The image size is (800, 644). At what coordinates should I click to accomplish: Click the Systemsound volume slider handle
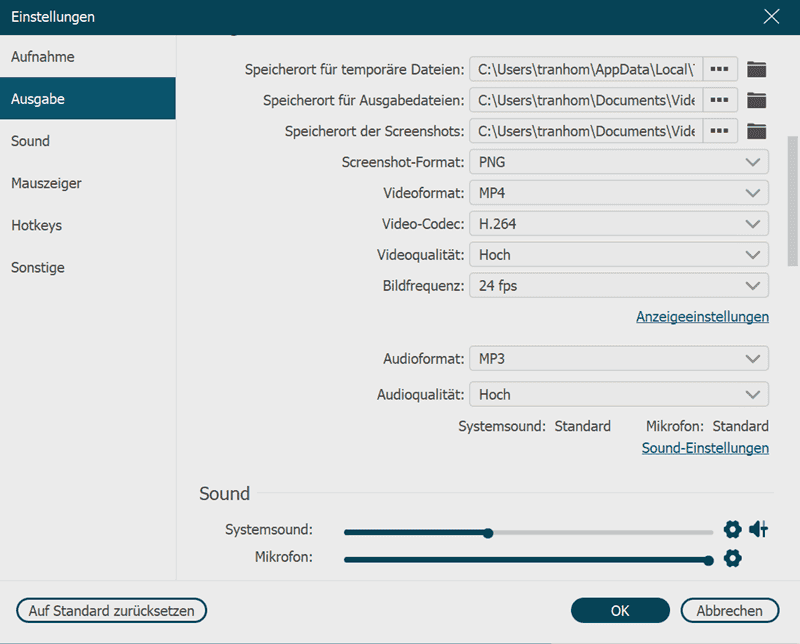coord(488,533)
